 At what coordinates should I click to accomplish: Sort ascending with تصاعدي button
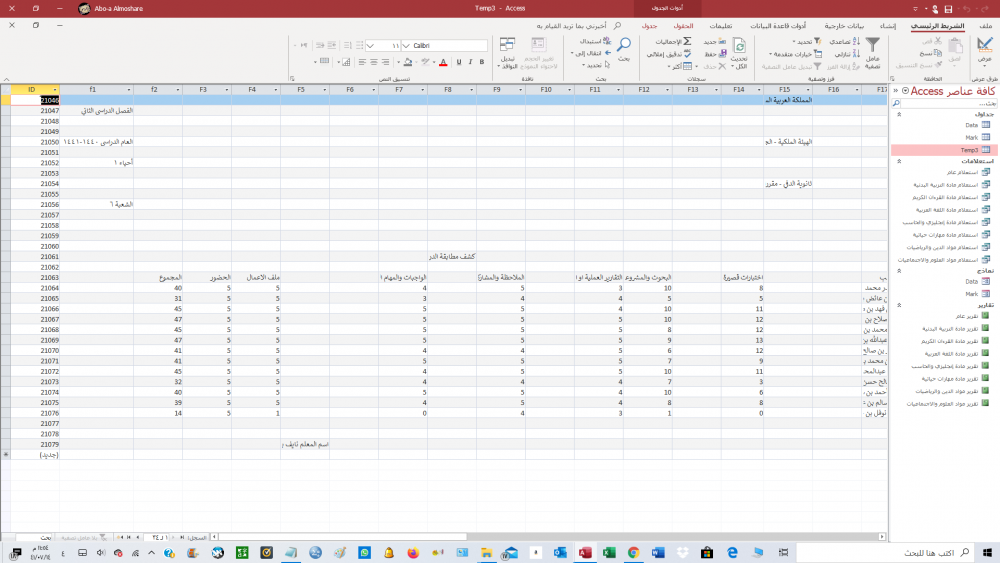(846, 41)
